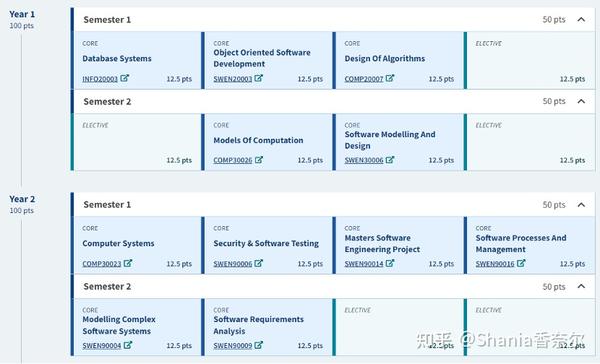600x364 pixels.
Task: Select the empty elective slot in Year 1 Semester 1
Action: 530,60
